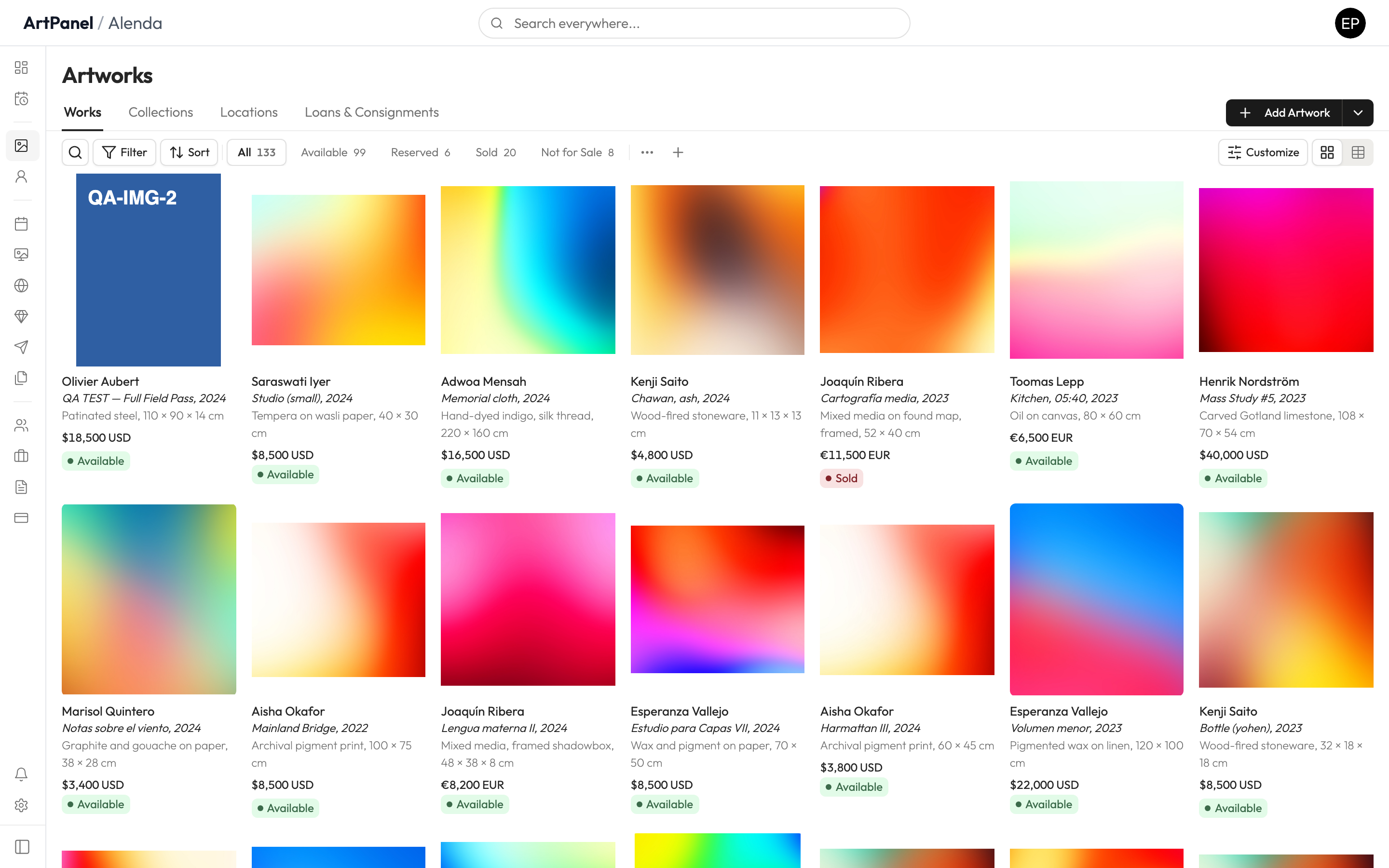This screenshot has height=868, width=1389.
Task: Switch to grid view layout
Action: click(1327, 152)
